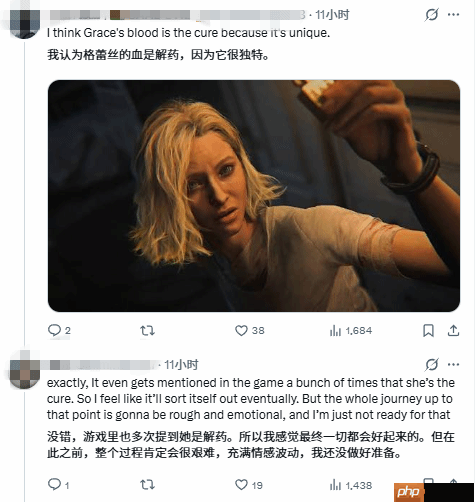Share the first tweet via upload icon
This screenshot has width=475, height=502.
453,331
